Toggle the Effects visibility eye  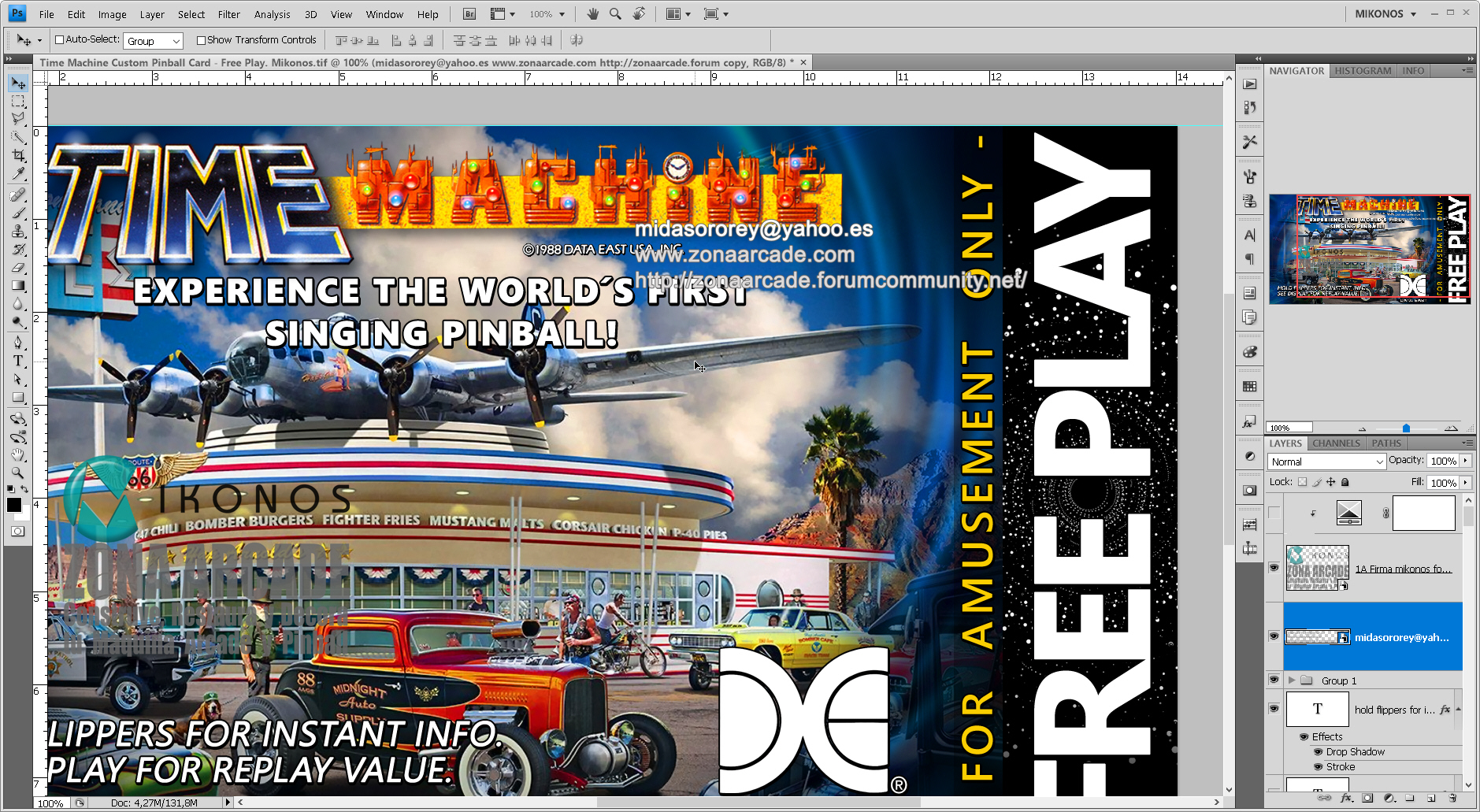click(1304, 737)
